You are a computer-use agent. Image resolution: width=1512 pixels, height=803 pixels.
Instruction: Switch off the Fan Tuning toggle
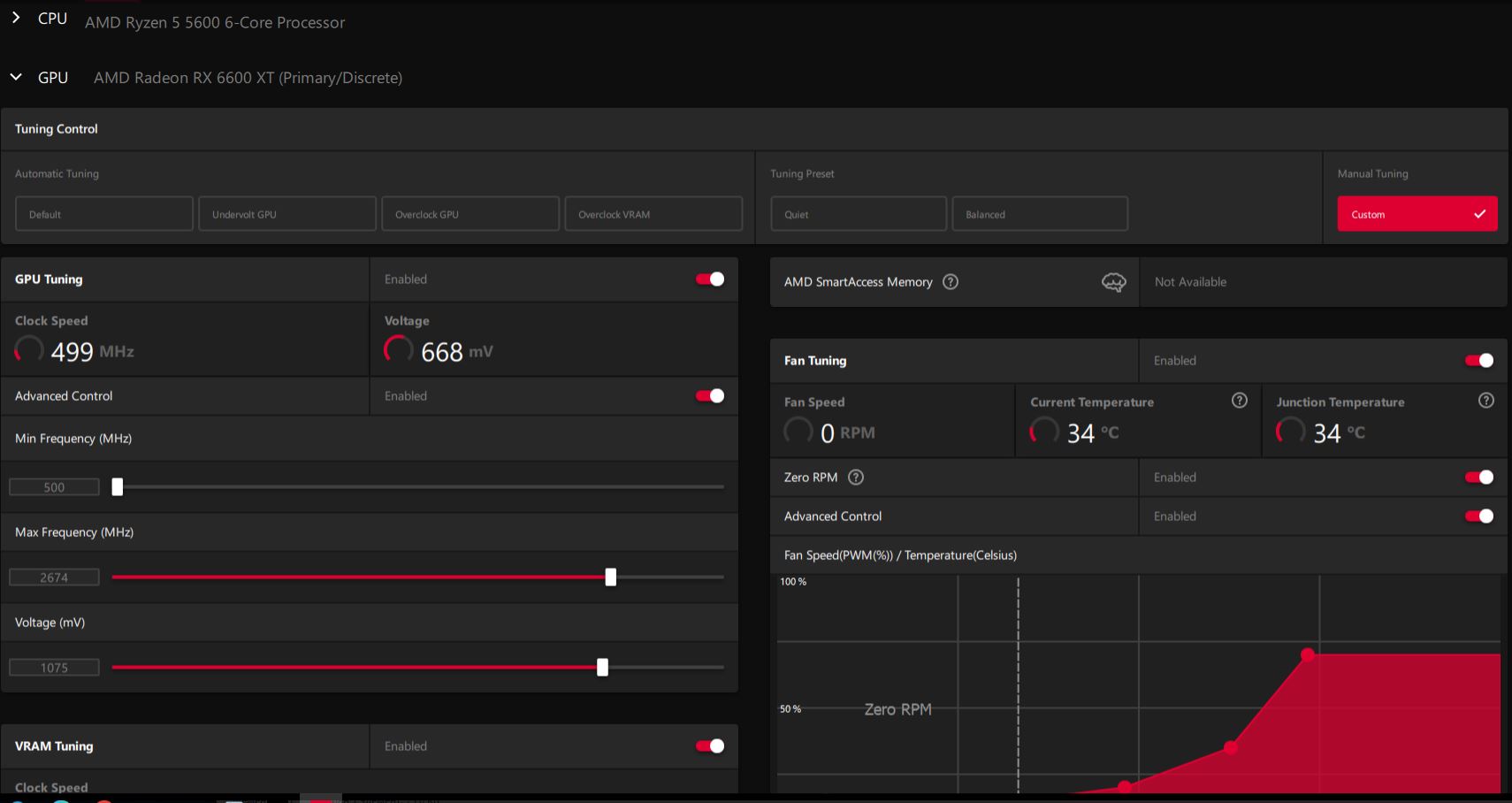point(1479,361)
